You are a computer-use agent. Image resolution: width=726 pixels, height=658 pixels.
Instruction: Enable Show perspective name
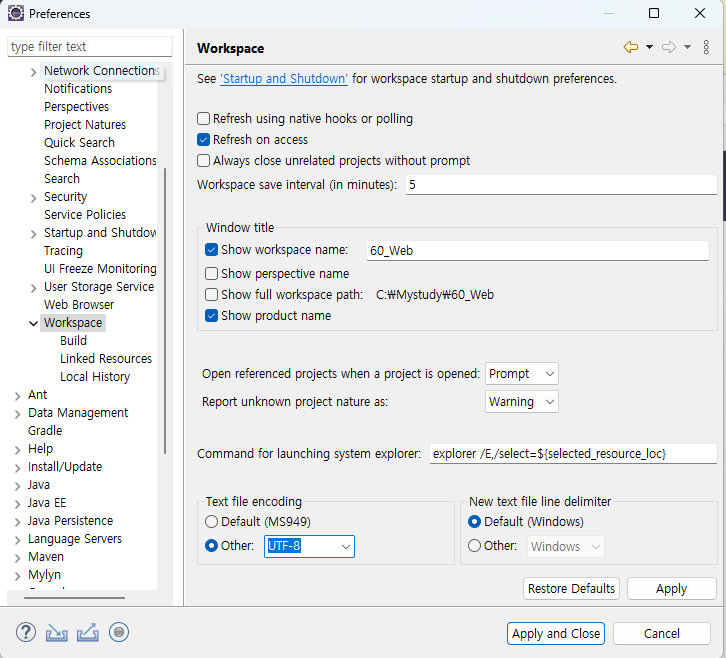(211, 274)
